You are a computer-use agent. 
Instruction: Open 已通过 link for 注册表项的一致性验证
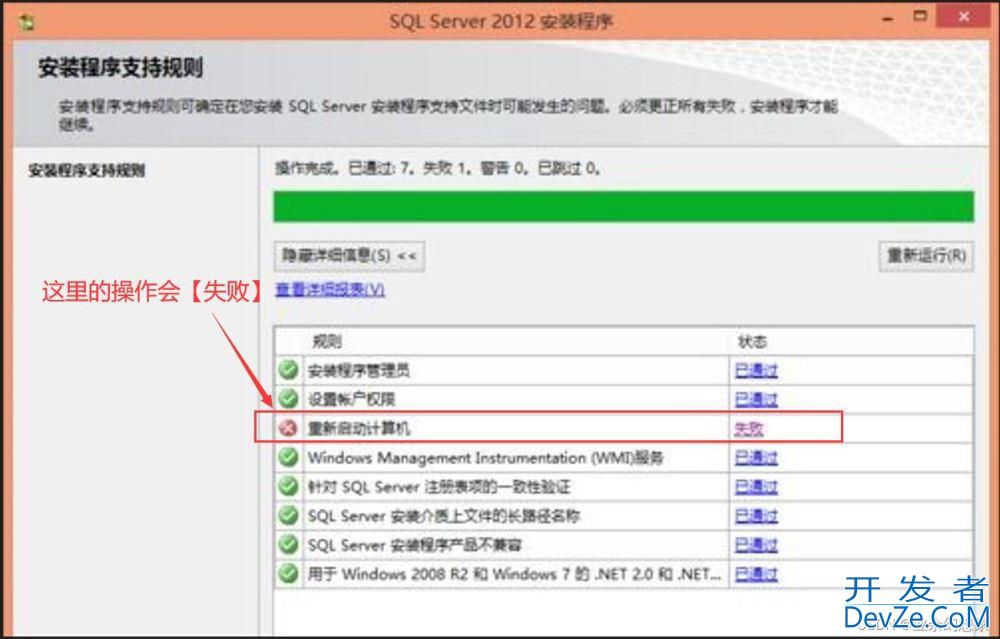click(x=756, y=487)
